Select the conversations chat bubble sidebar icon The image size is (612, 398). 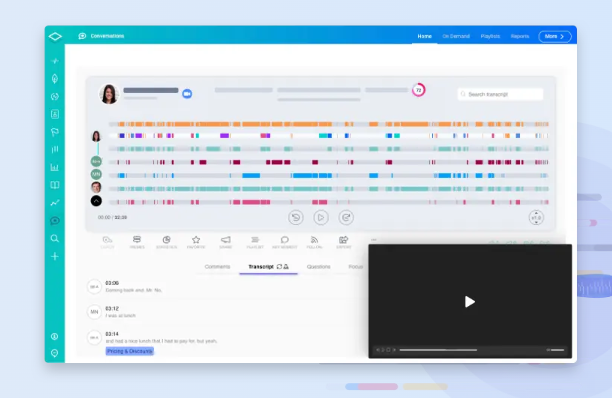55,220
